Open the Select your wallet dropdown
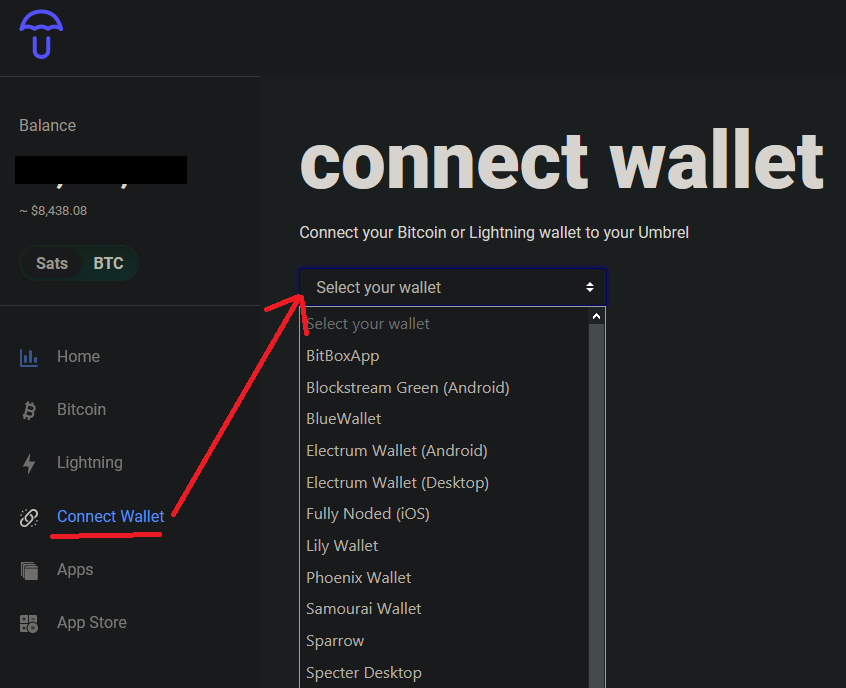This screenshot has width=846, height=688. (453, 287)
